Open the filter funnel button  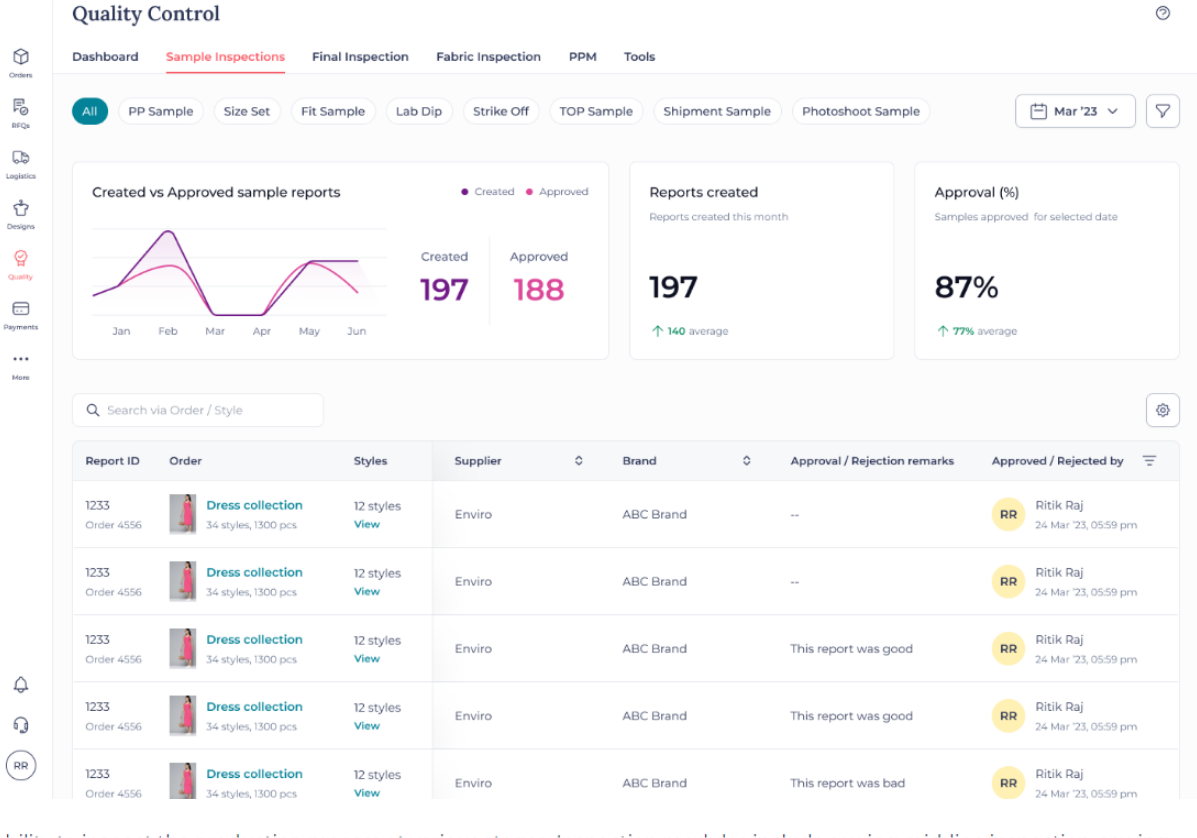click(x=1162, y=111)
